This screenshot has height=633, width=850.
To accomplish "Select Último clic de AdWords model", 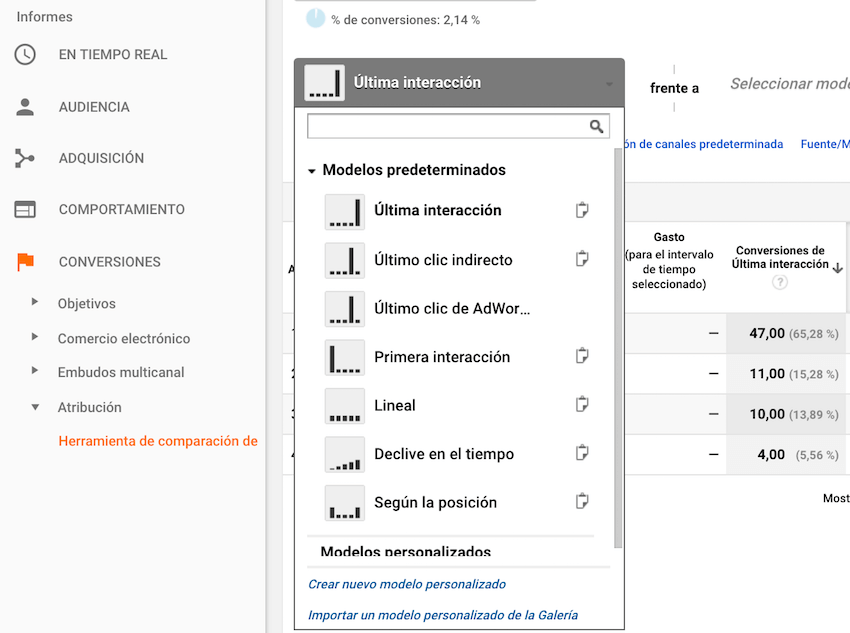I will pos(452,308).
